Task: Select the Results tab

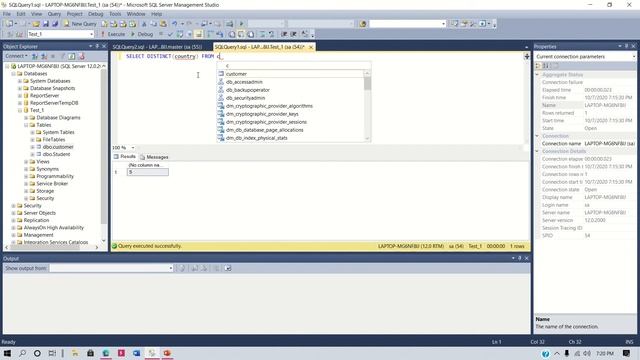Action: click(125, 157)
